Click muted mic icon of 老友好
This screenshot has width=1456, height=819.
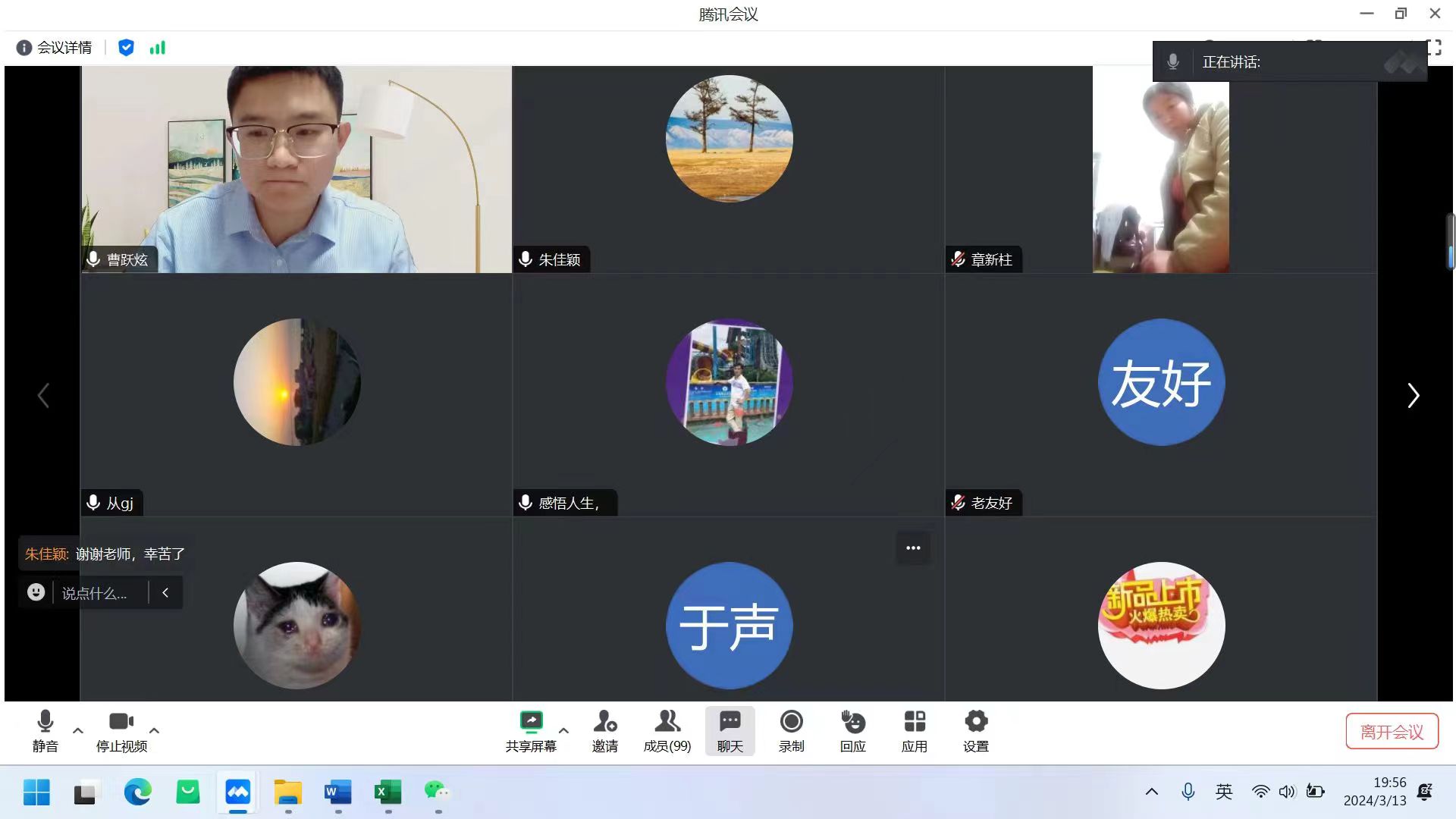[x=959, y=503]
